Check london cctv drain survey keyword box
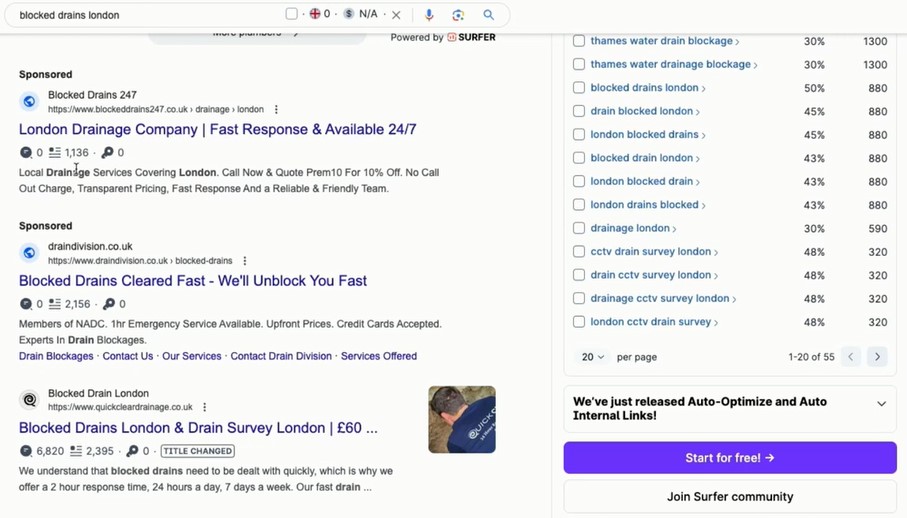907x518 pixels. pyautogui.click(x=578, y=321)
